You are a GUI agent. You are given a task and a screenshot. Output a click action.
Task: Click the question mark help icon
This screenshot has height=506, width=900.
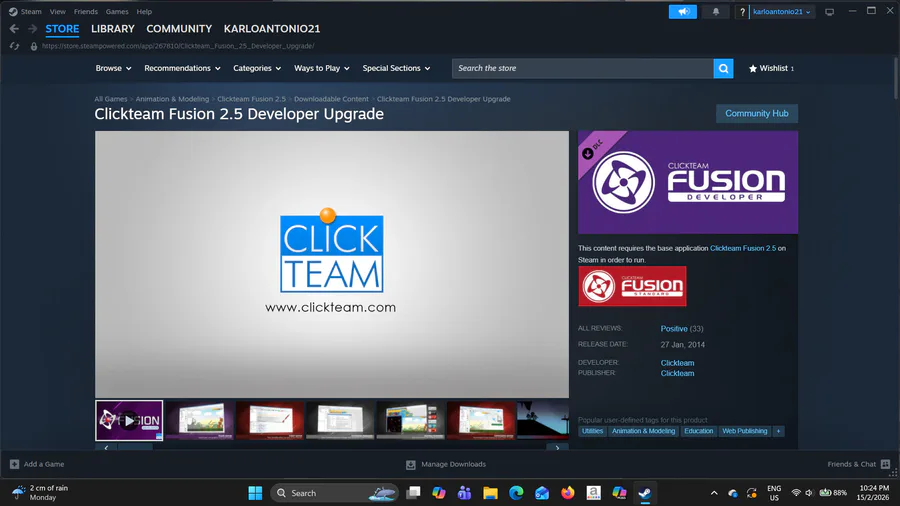click(x=742, y=11)
